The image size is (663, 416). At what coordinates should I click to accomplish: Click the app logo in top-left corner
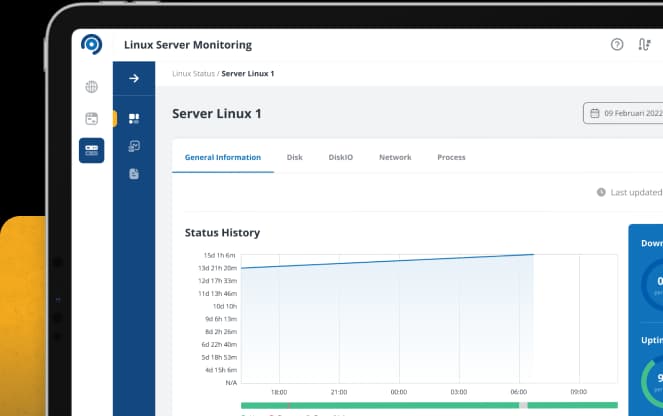pyautogui.click(x=92, y=45)
